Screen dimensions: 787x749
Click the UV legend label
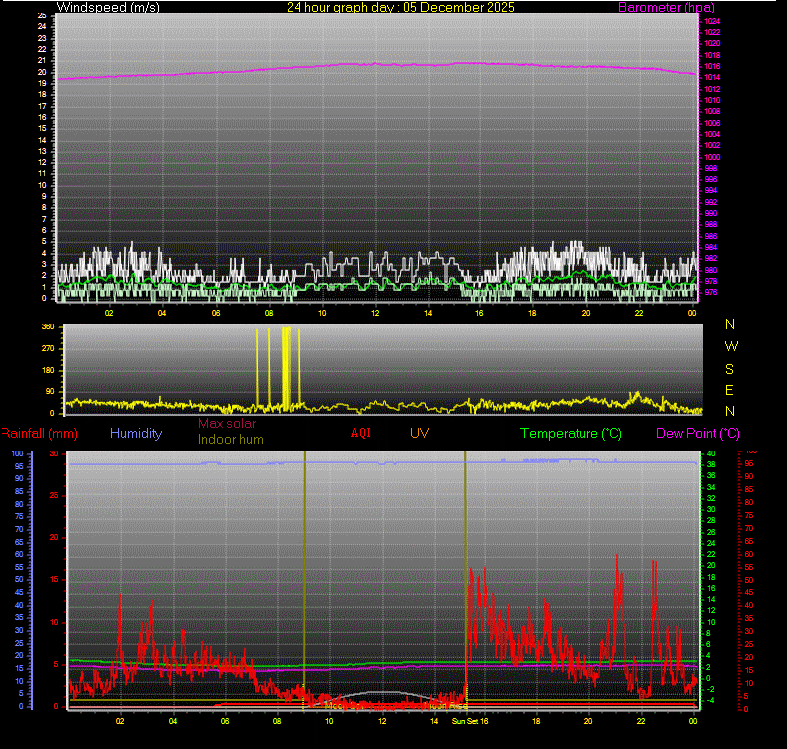coord(419,433)
